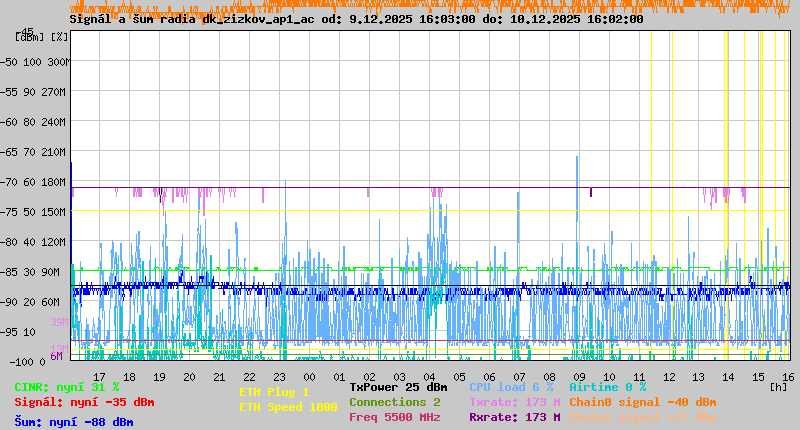800x430 pixels.
Task: Click the purple Rxrate 173 M legend label
Action: [514, 417]
